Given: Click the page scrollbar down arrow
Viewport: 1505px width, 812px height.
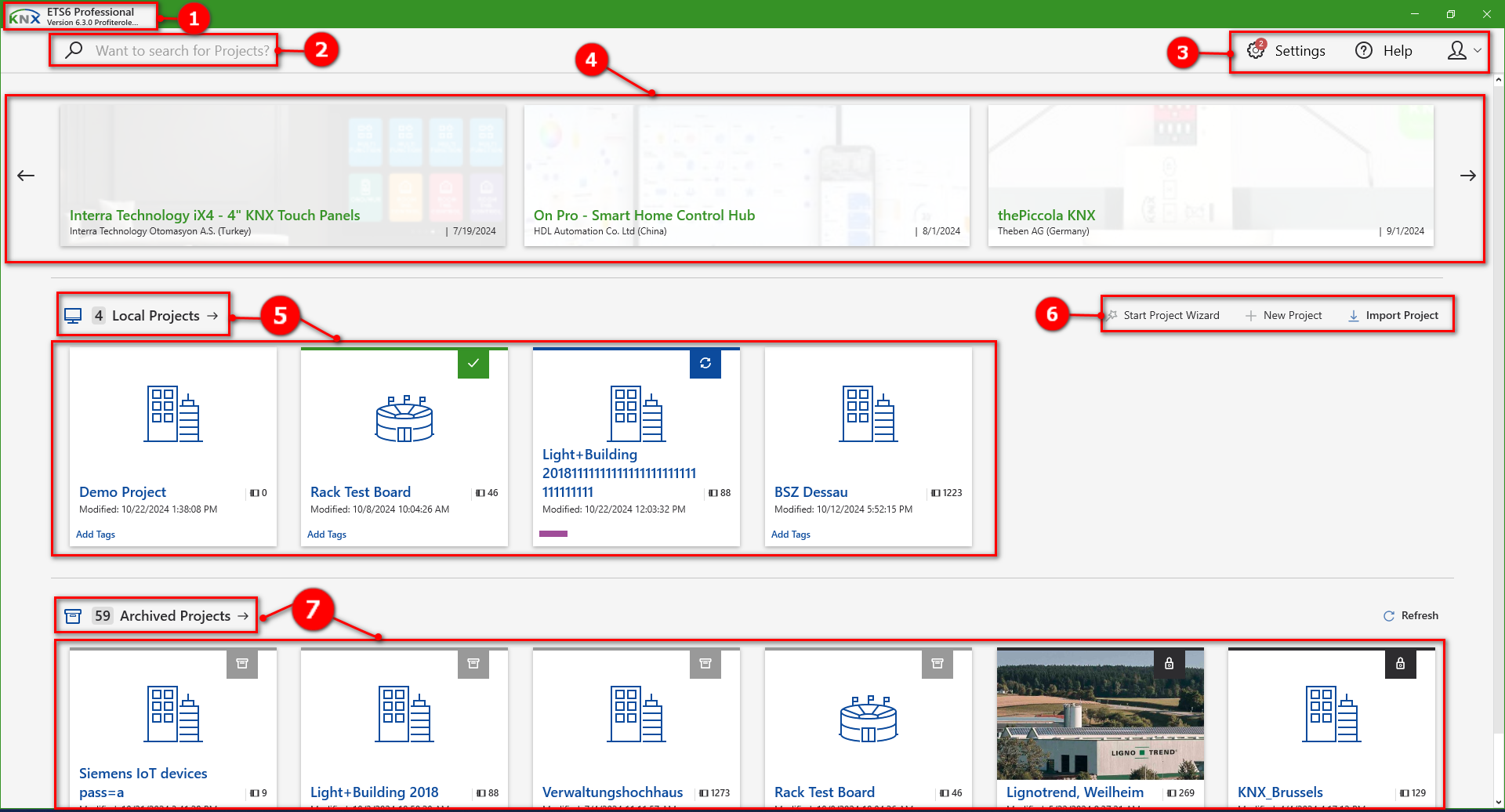Looking at the screenshot, I should tap(1498, 802).
